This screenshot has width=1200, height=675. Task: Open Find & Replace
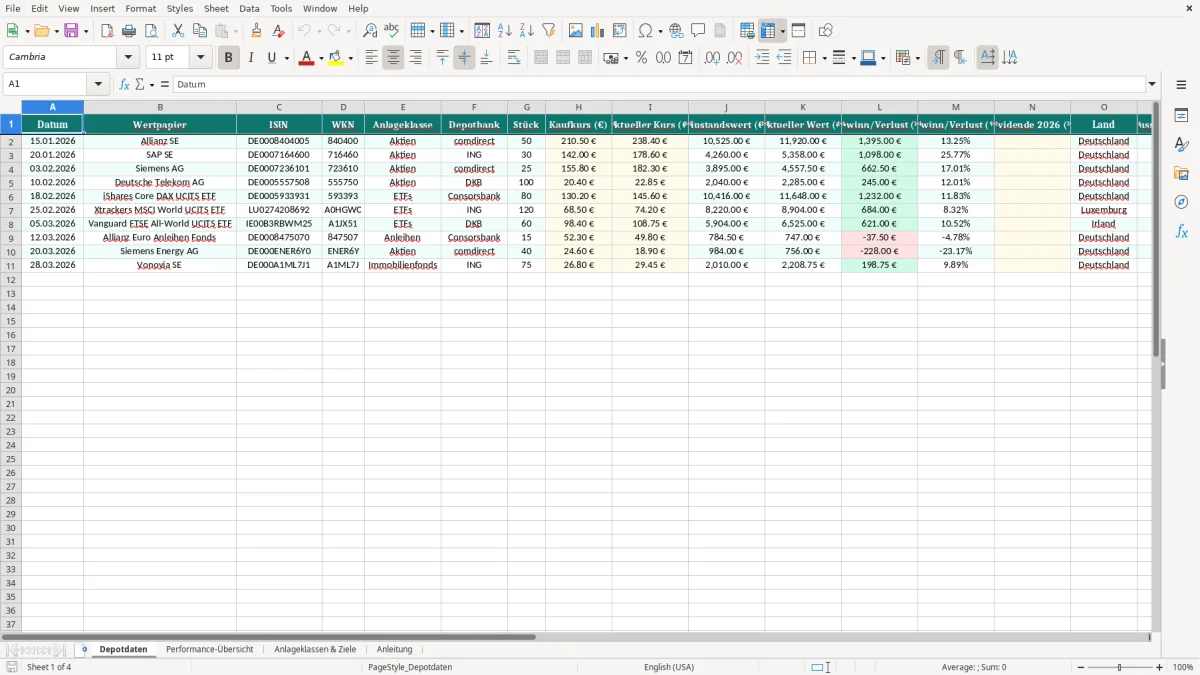(x=370, y=31)
